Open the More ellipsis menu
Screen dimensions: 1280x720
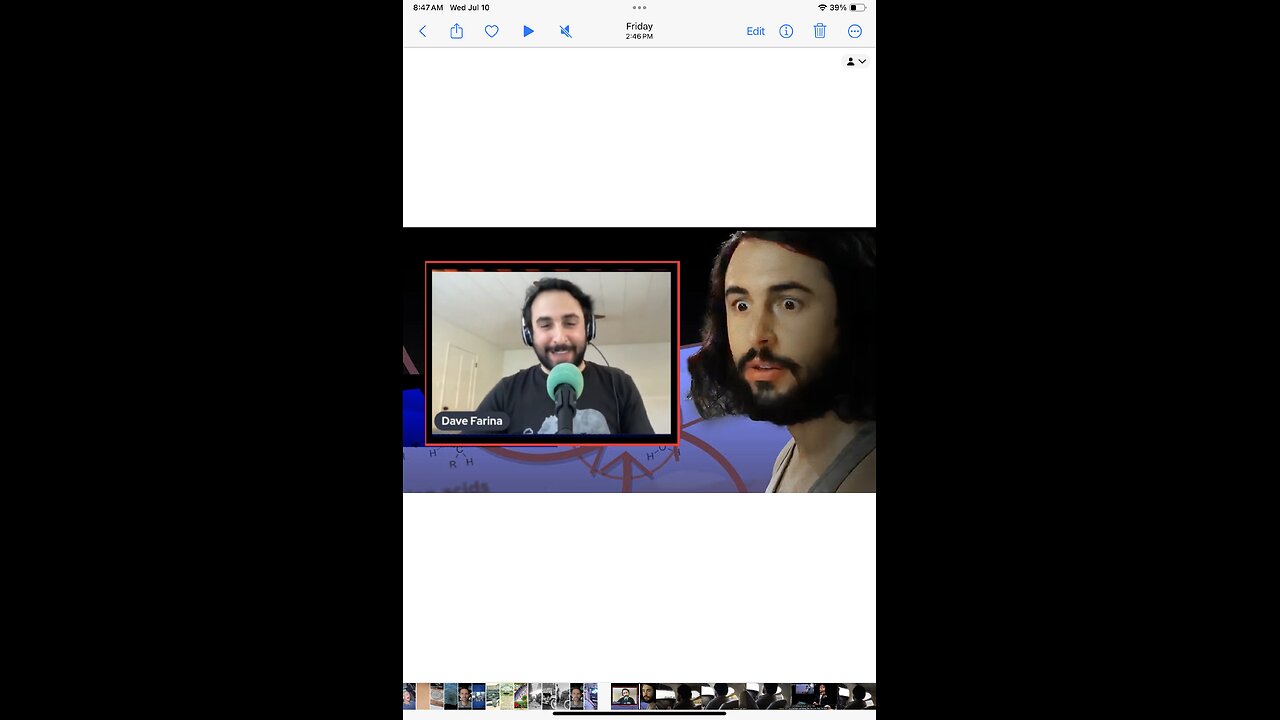(855, 31)
